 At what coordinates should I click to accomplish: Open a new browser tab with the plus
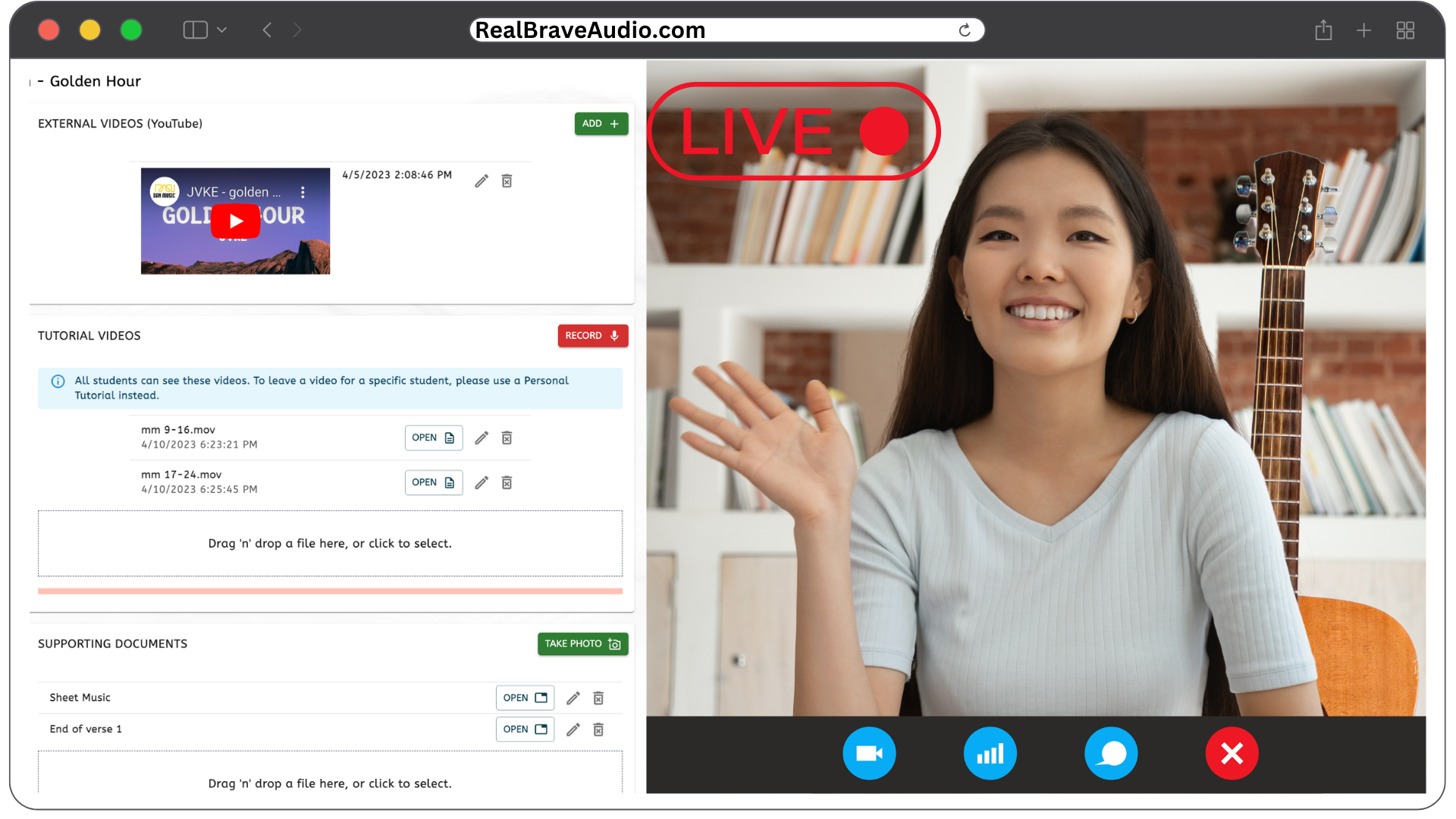(x=1363, y=30)
